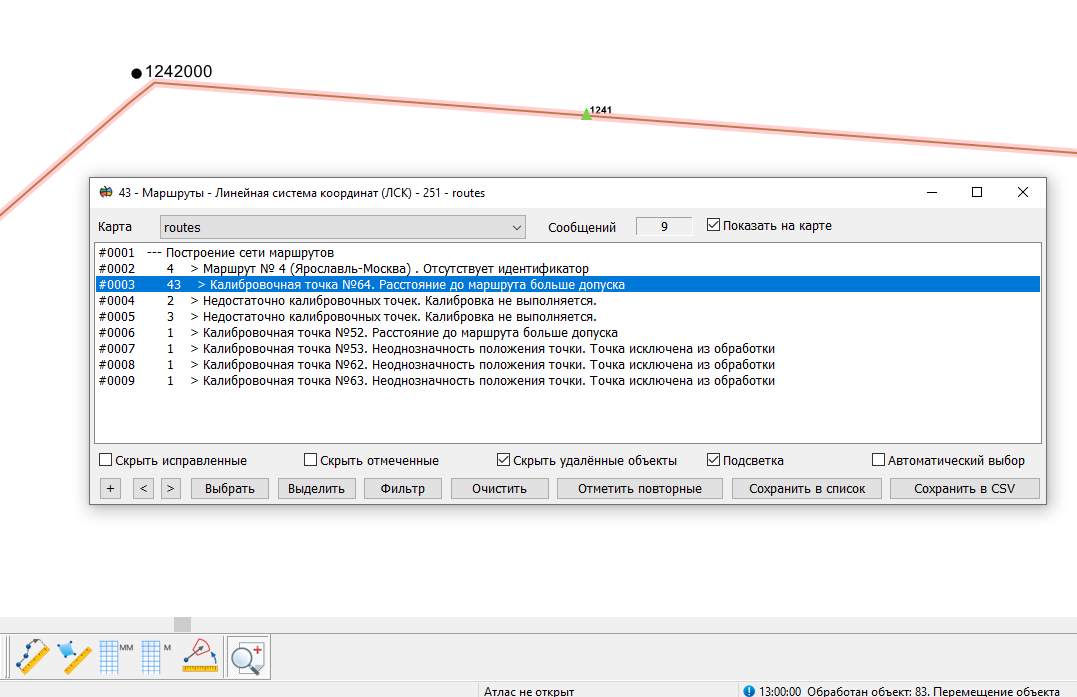
Task: Open the 'Карта' routes dropdown
Action: pyautogui.click(x=343, y=227)
